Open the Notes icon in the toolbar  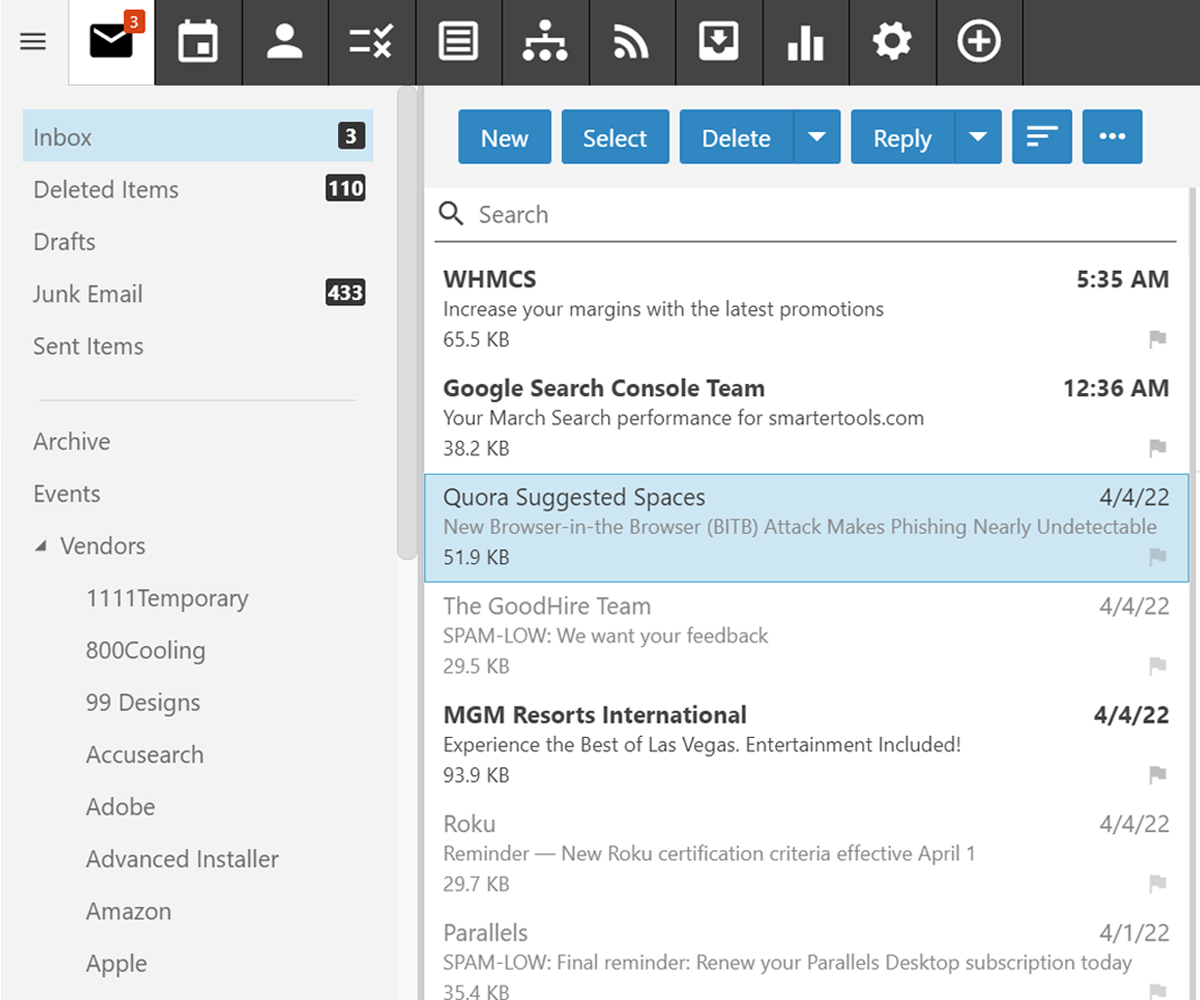(458, 41)
